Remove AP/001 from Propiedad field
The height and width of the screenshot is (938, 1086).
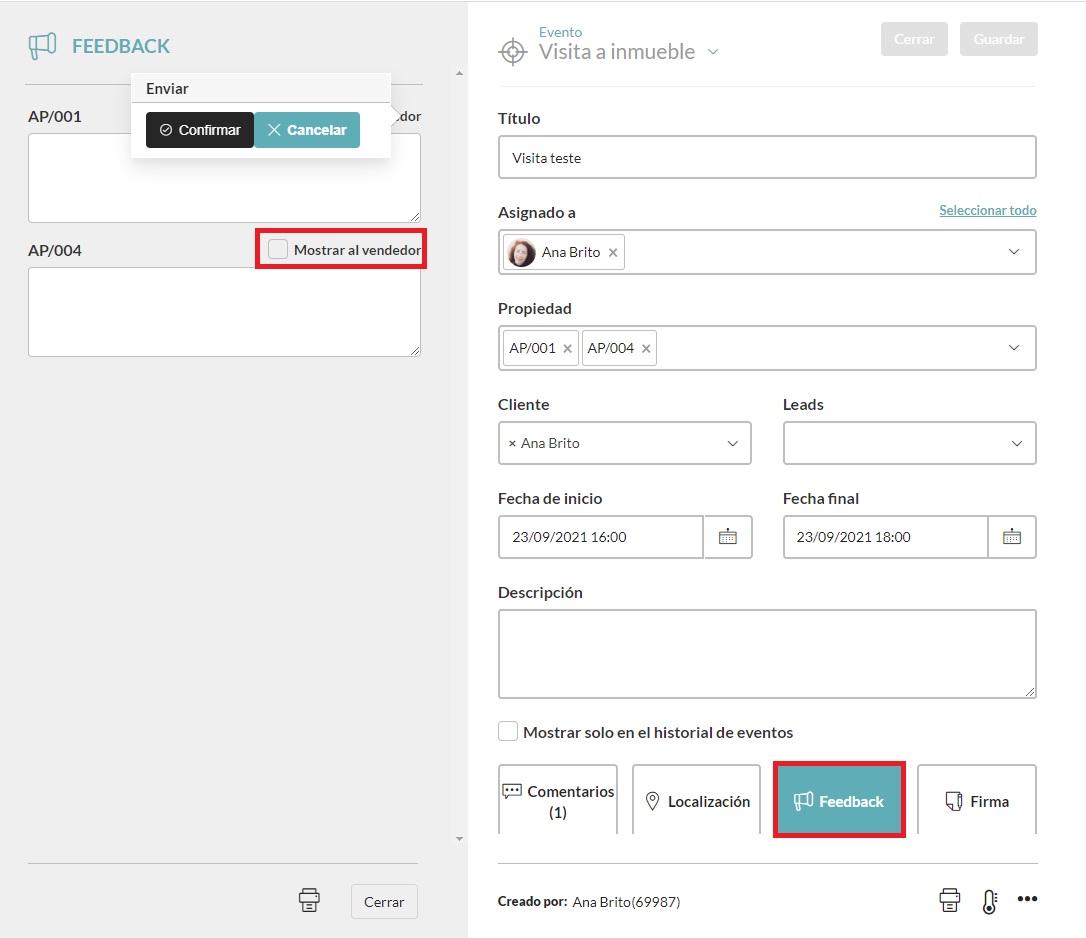(x=568, y=349)
